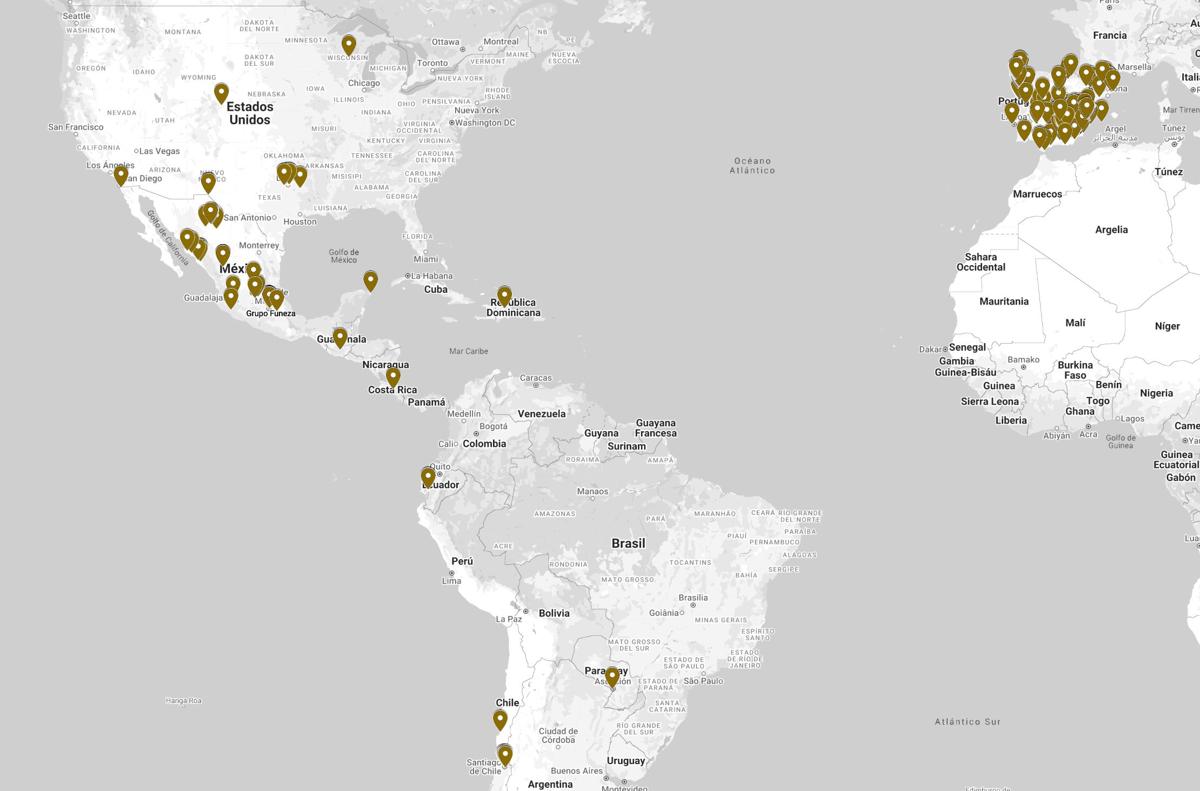Click the pin in Nuevo Mexico
Image resolution: width=1200 pixels, height=791 pixels.
click(208, 182)
